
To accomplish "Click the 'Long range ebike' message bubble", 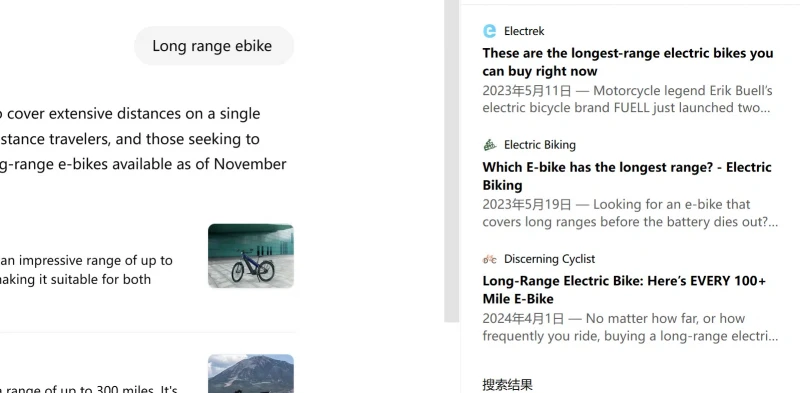I will click(x=214, y=46).
